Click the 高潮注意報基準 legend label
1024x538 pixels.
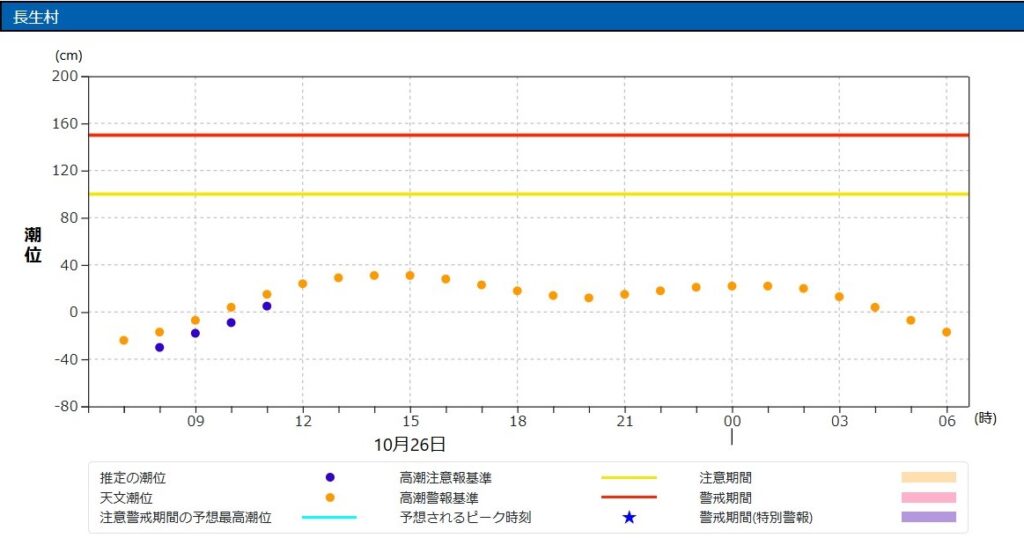(x=445, y=478)
